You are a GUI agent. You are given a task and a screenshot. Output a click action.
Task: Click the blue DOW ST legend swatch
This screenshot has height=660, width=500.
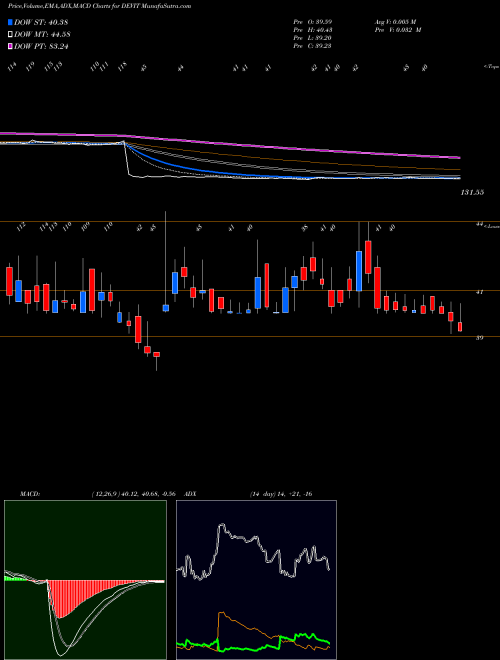(10, 22)
